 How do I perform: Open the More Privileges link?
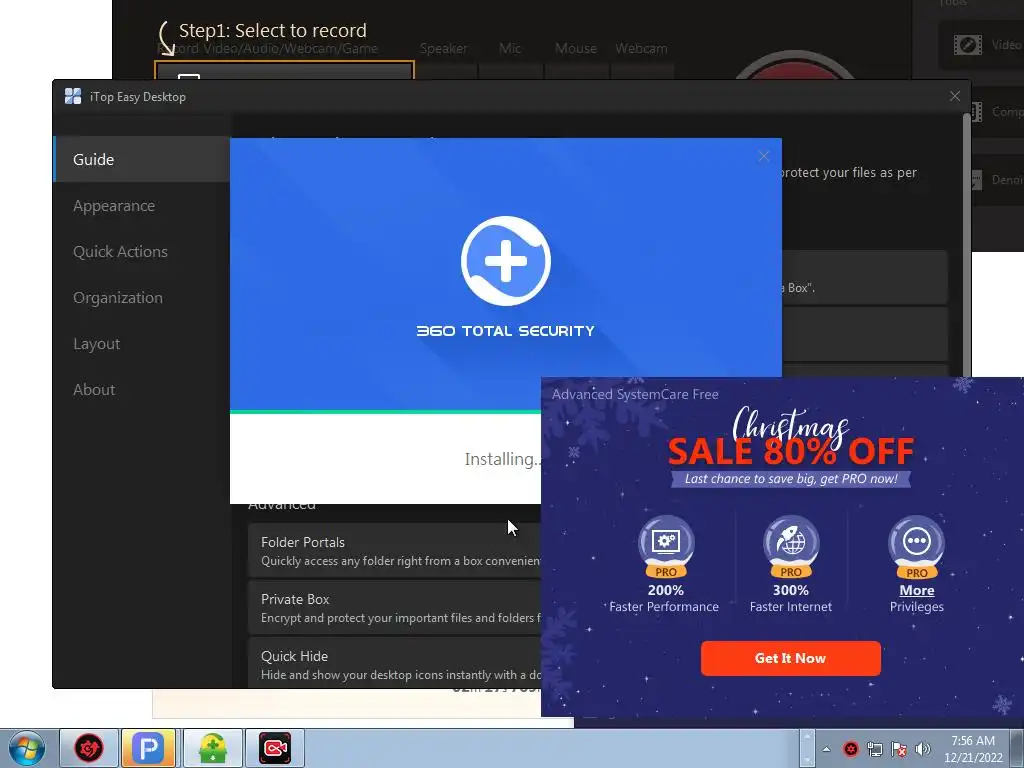tap(916, 590)
